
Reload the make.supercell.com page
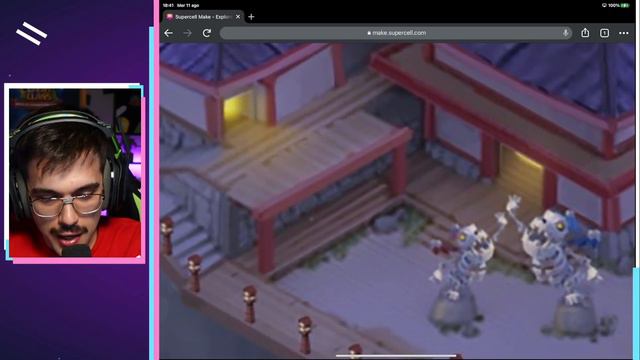(207, 33)
